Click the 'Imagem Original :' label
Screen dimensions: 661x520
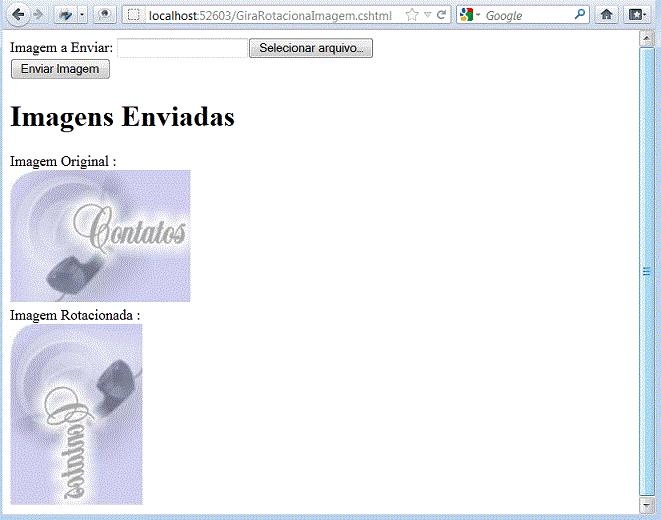coord(63,161)
